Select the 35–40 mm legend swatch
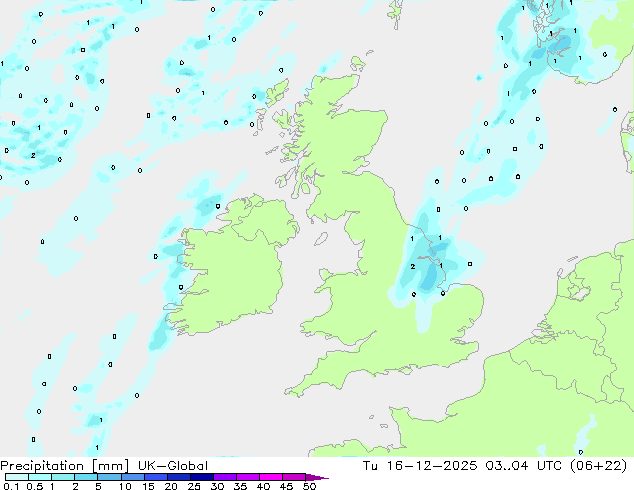 point(248,477)
